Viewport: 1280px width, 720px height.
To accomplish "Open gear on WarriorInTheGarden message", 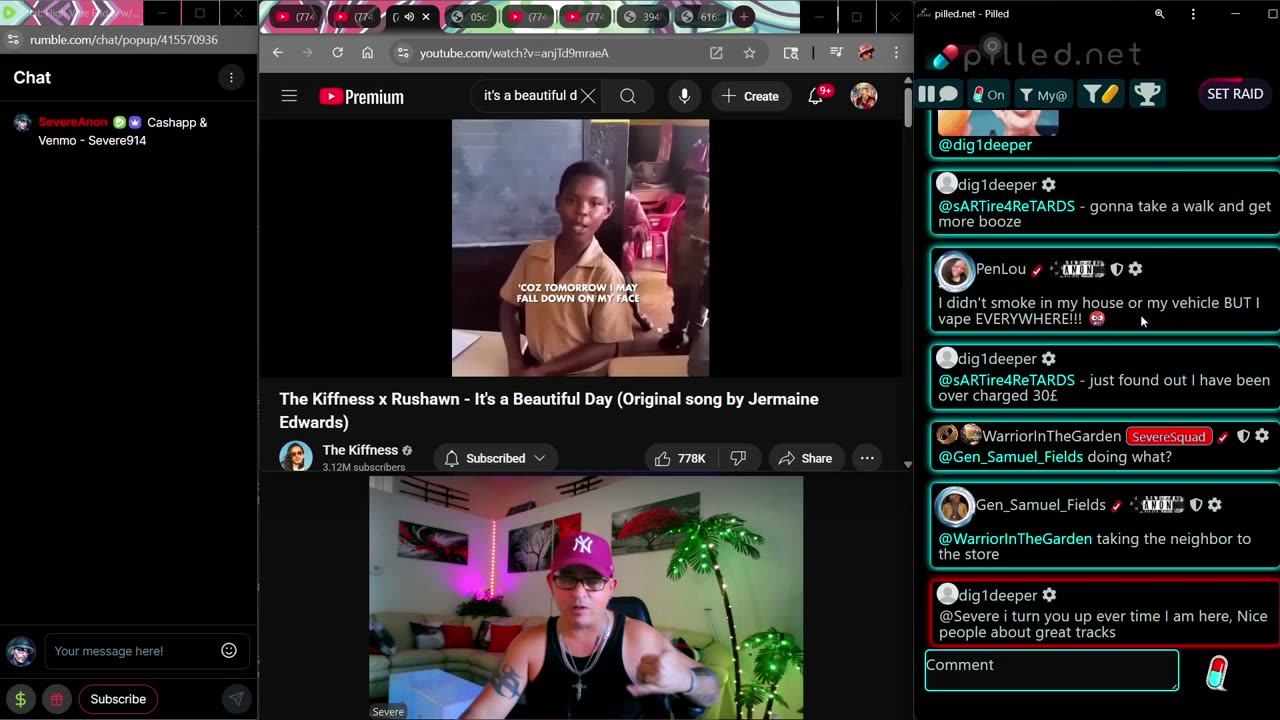I will click(1262, 436).
